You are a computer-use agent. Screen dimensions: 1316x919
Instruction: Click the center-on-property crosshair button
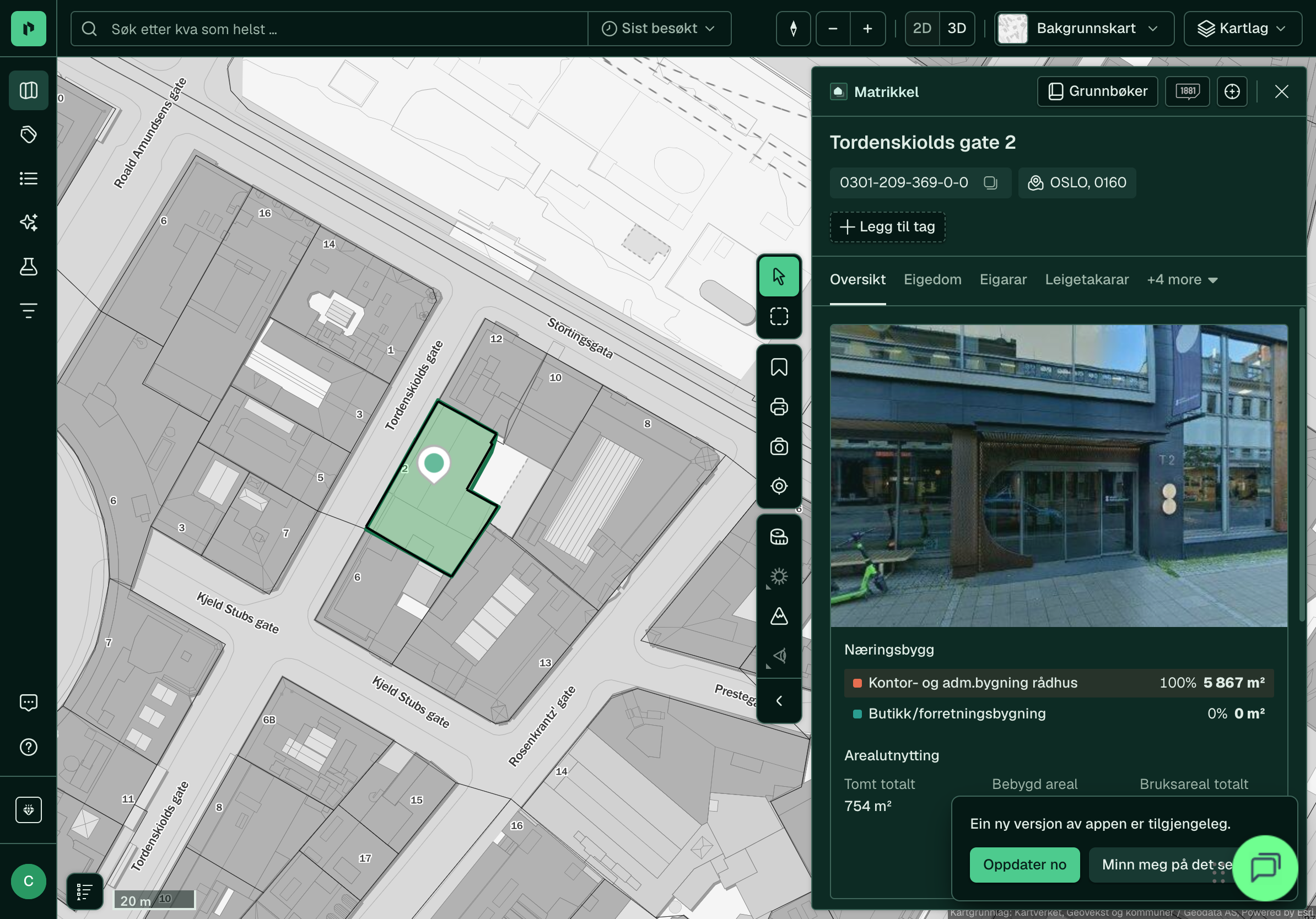tap(1232, 91)
